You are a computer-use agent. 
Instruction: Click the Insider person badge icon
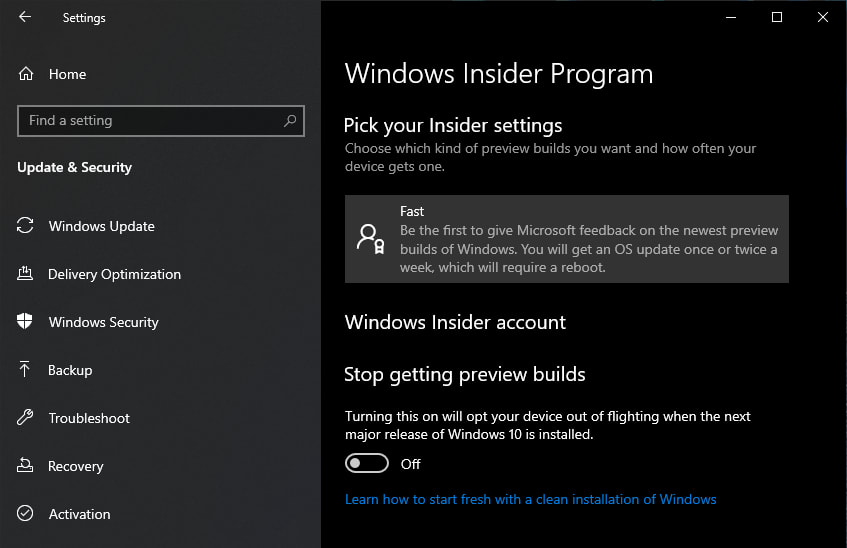click(371, 239)
